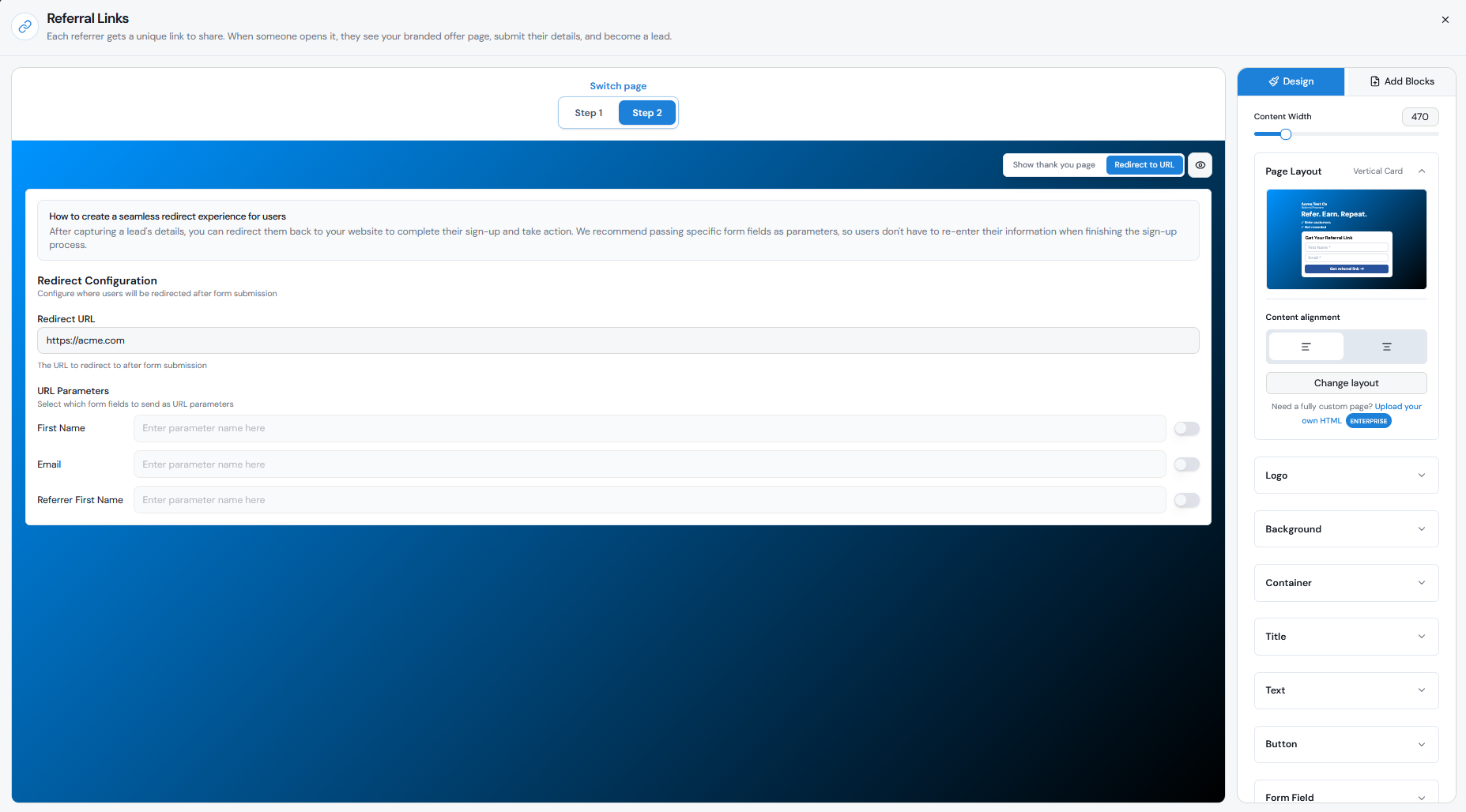This screenshot has width=1466, height=812.
Task: Click the Referral Links chain icon
Action: [24, 26]
